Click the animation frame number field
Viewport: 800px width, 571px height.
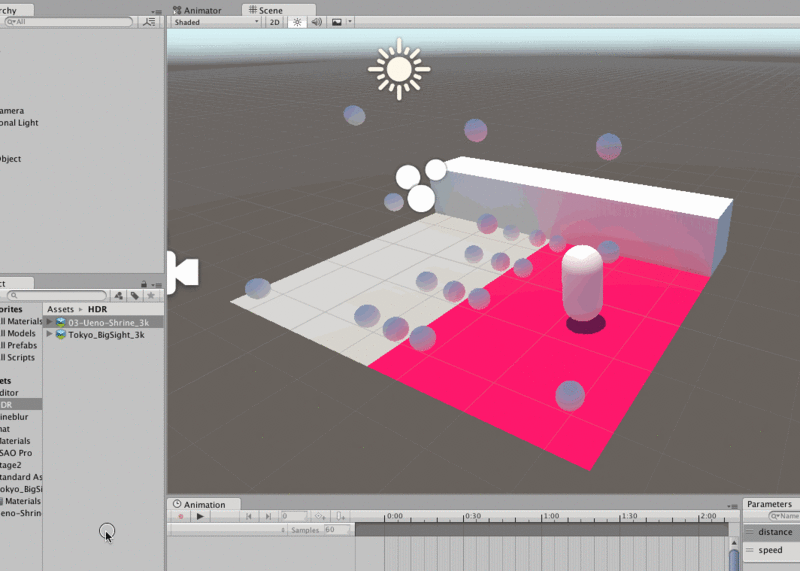[x=294, y=516]
